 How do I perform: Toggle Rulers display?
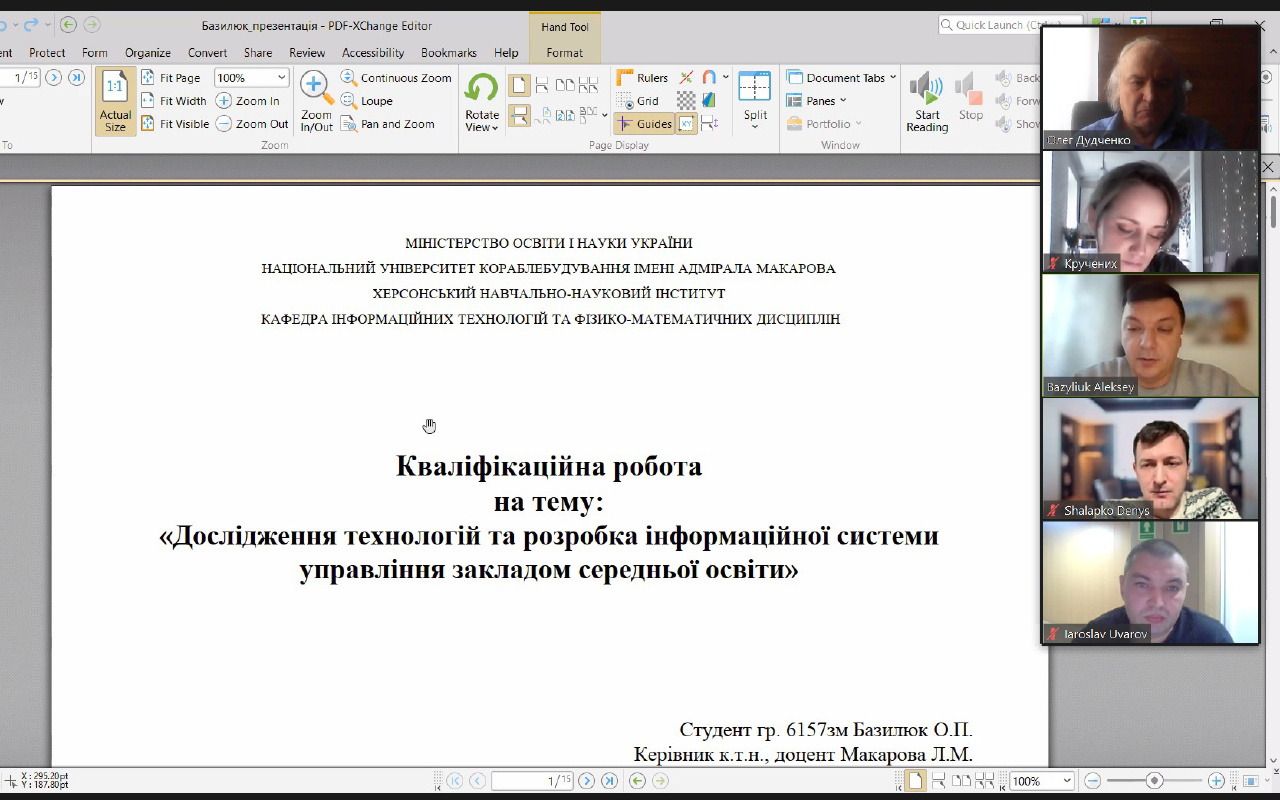[642, 78]
